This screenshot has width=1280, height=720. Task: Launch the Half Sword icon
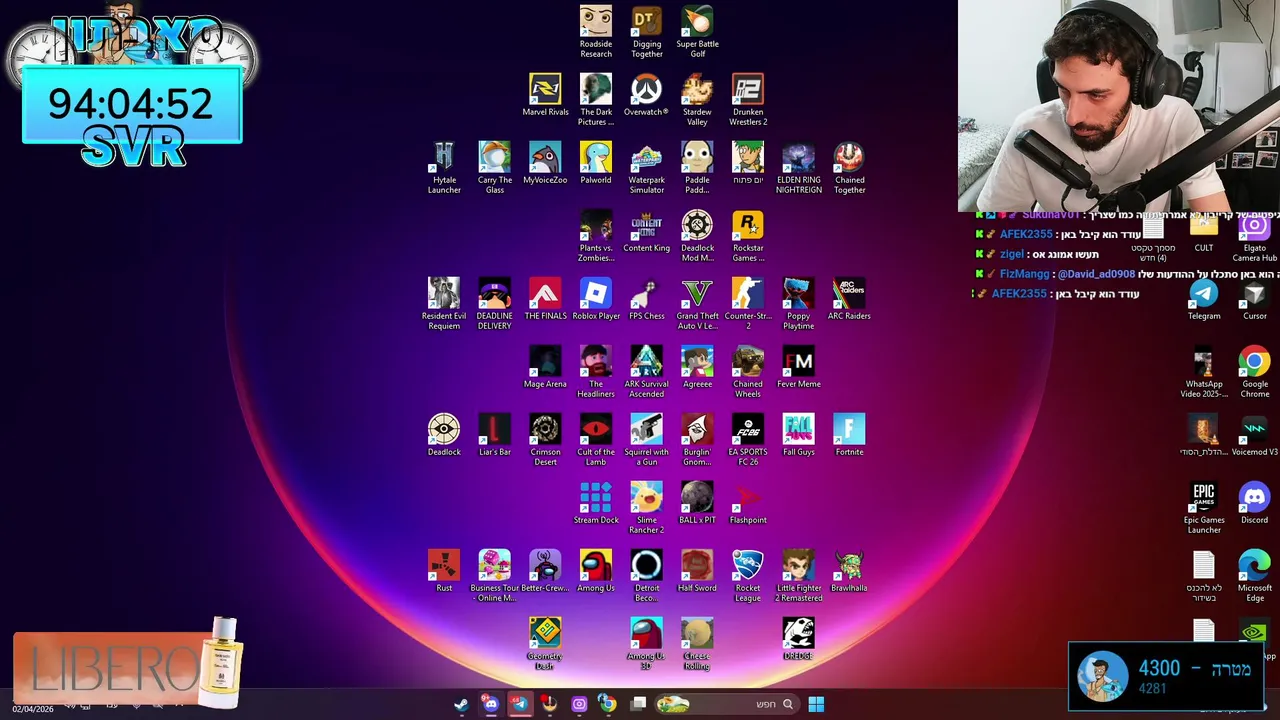[x=698, y=571]
